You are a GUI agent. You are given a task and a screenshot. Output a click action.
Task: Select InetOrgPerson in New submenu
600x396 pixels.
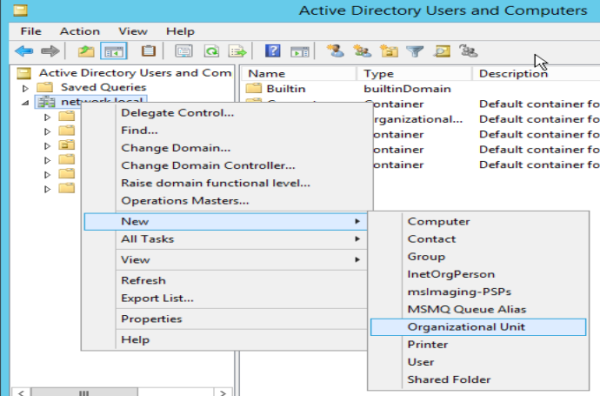478,274
